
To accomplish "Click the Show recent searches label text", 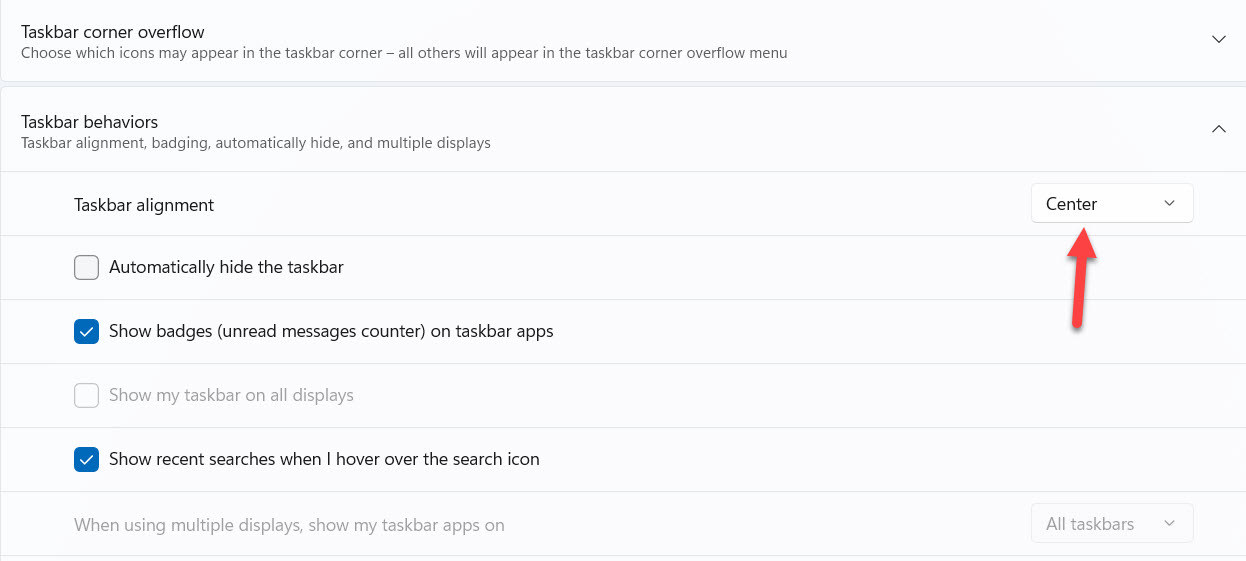I will pyautogui.click(x=324, y=460).
